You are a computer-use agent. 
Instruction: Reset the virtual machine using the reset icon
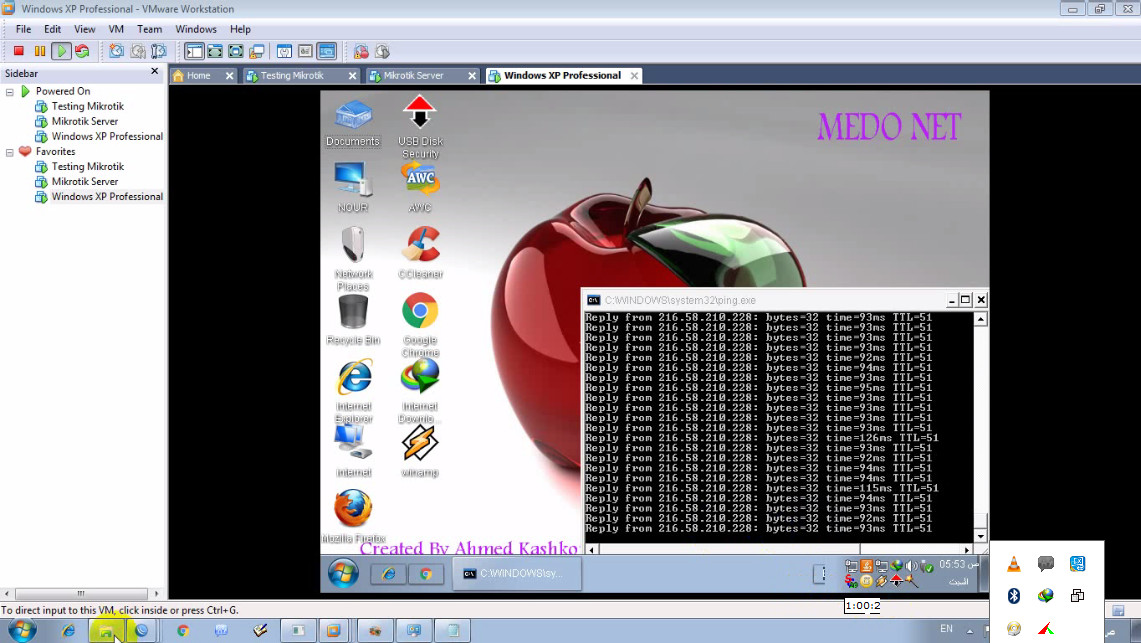(82, 51)
